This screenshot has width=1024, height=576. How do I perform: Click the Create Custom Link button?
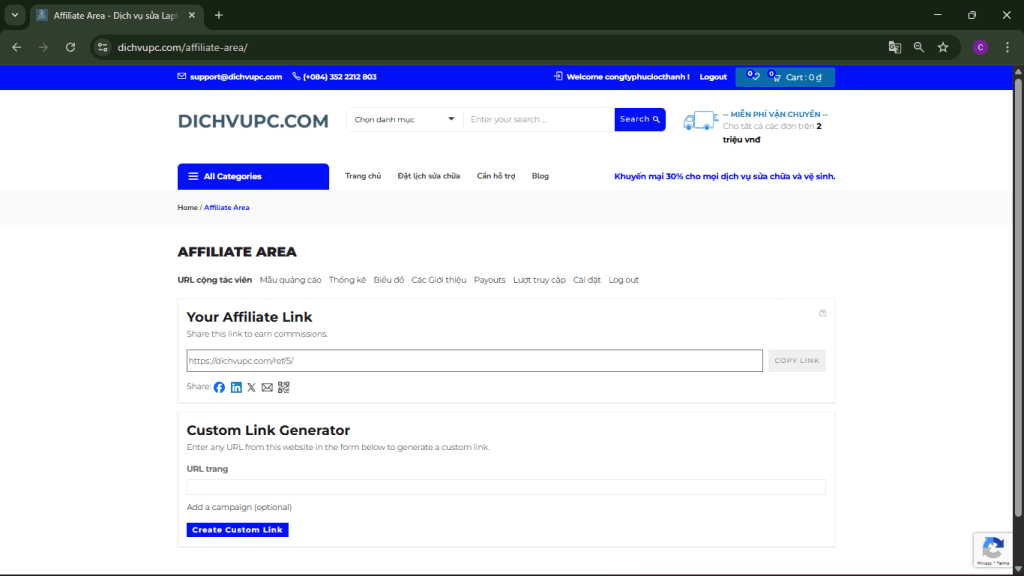tap(237, 530)
